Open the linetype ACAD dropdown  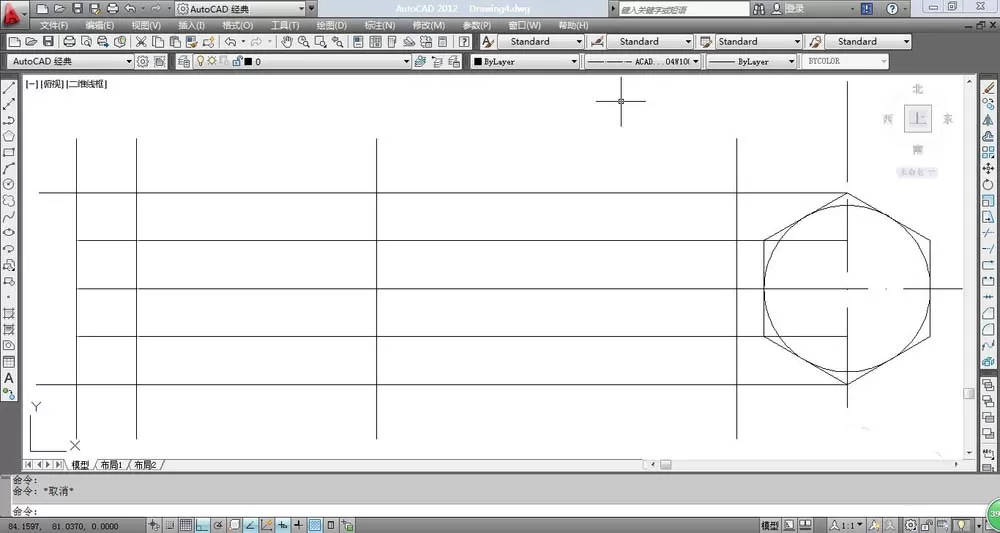point(642,62)
